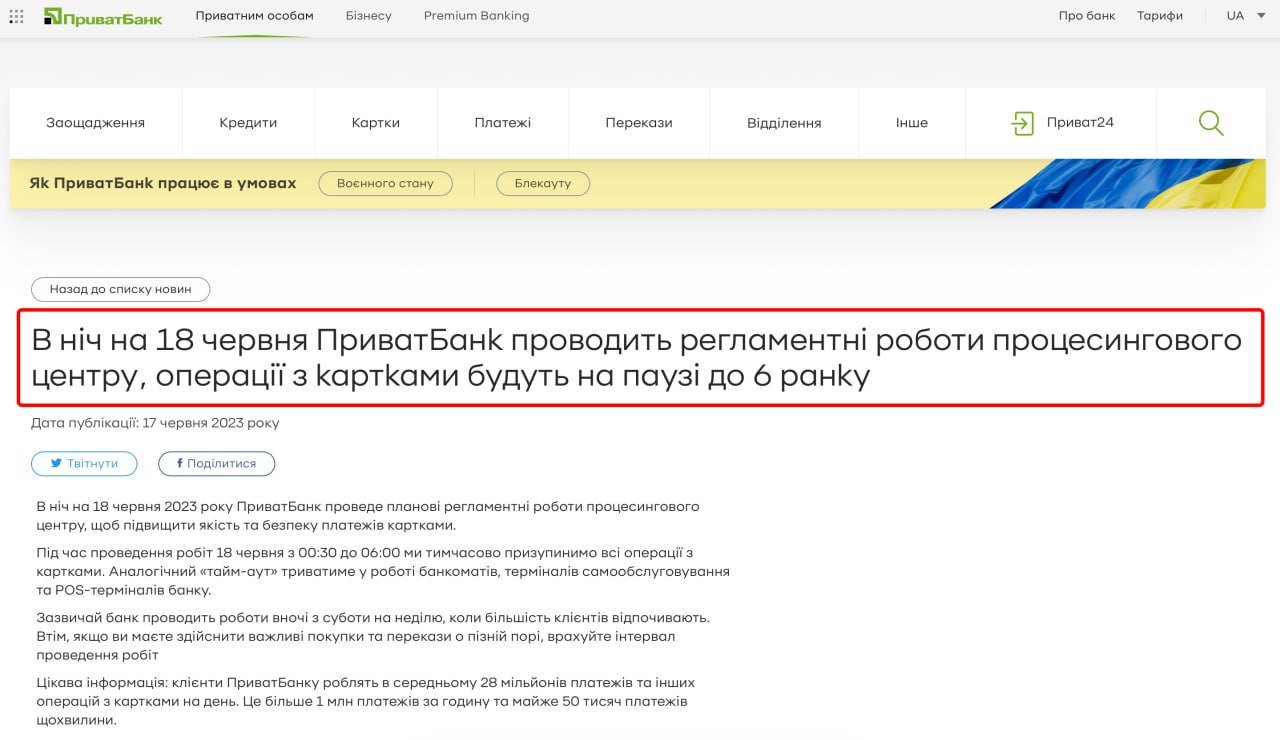Open the Картки menu
Viewport: 1280px width, 740px height.
coord(376,123)
